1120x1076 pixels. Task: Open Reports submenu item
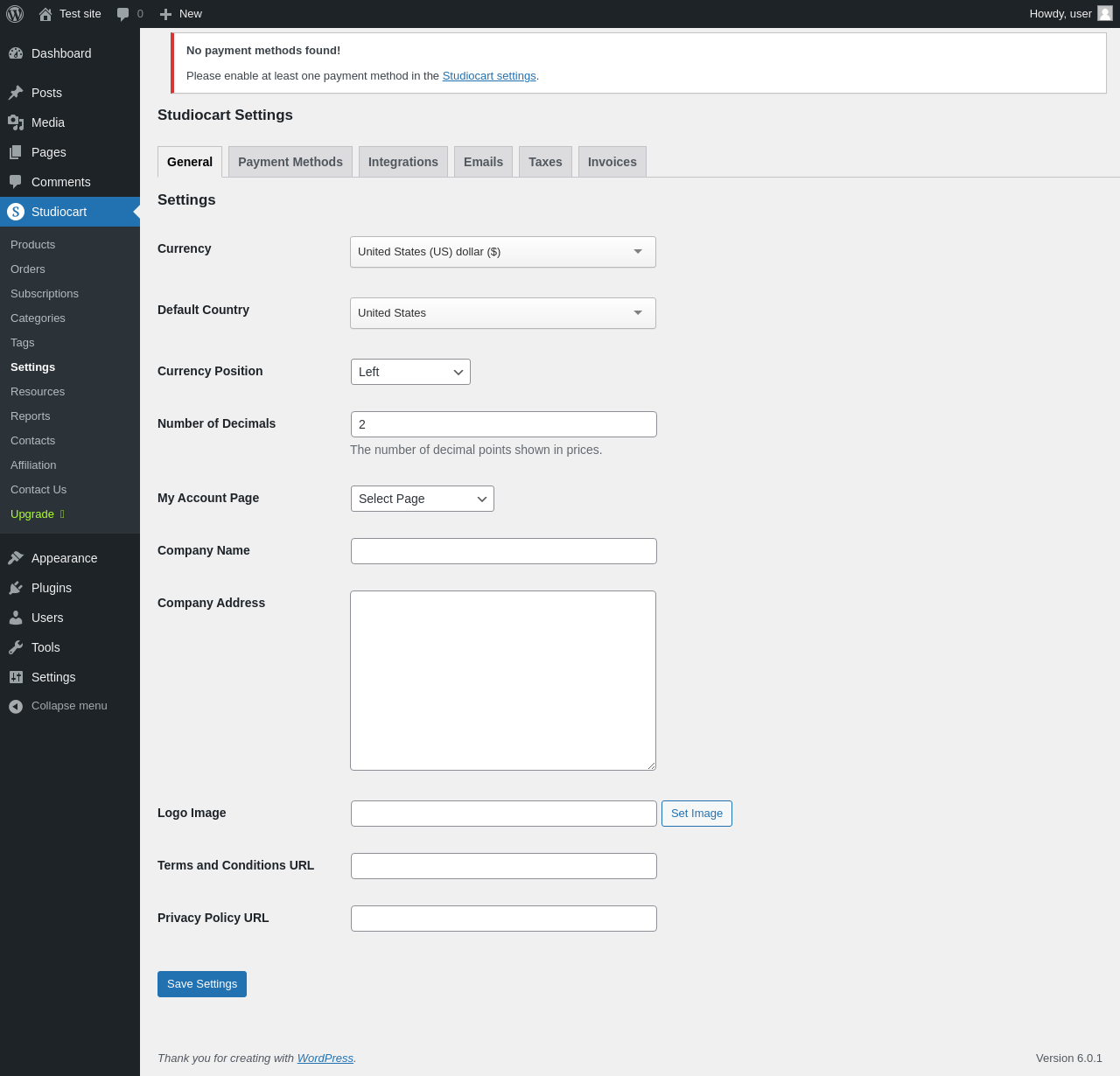point(70,416)
